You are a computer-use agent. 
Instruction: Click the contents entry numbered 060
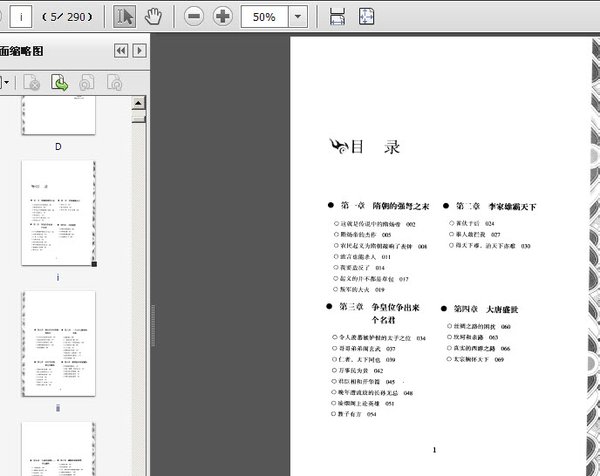479,326
